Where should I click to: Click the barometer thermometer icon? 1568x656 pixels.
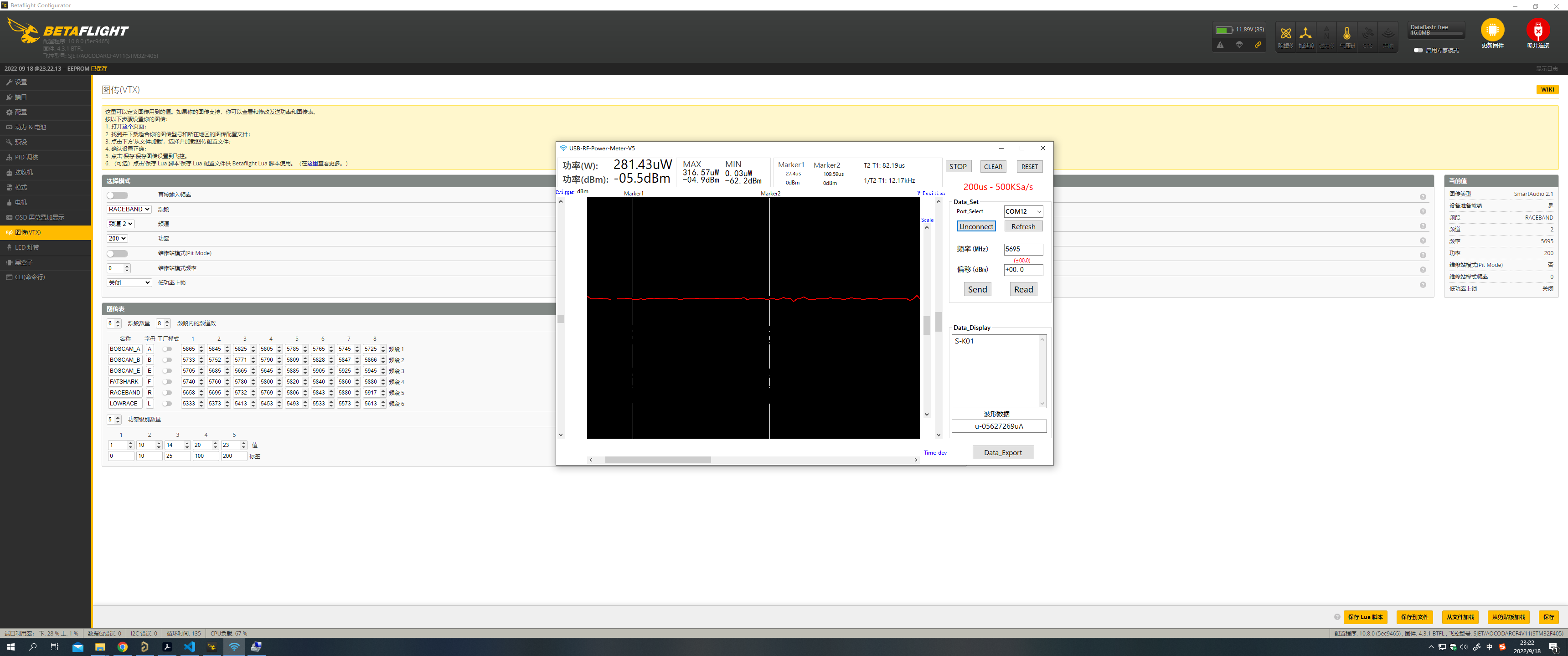[1346, 34]
